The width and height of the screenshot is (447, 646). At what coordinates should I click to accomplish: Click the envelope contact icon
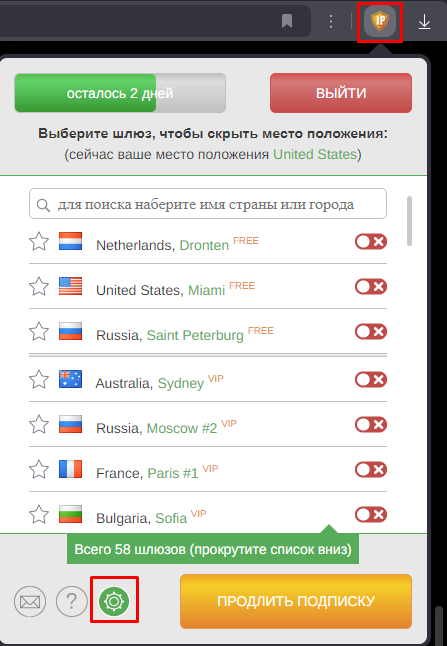click(30, 602)
